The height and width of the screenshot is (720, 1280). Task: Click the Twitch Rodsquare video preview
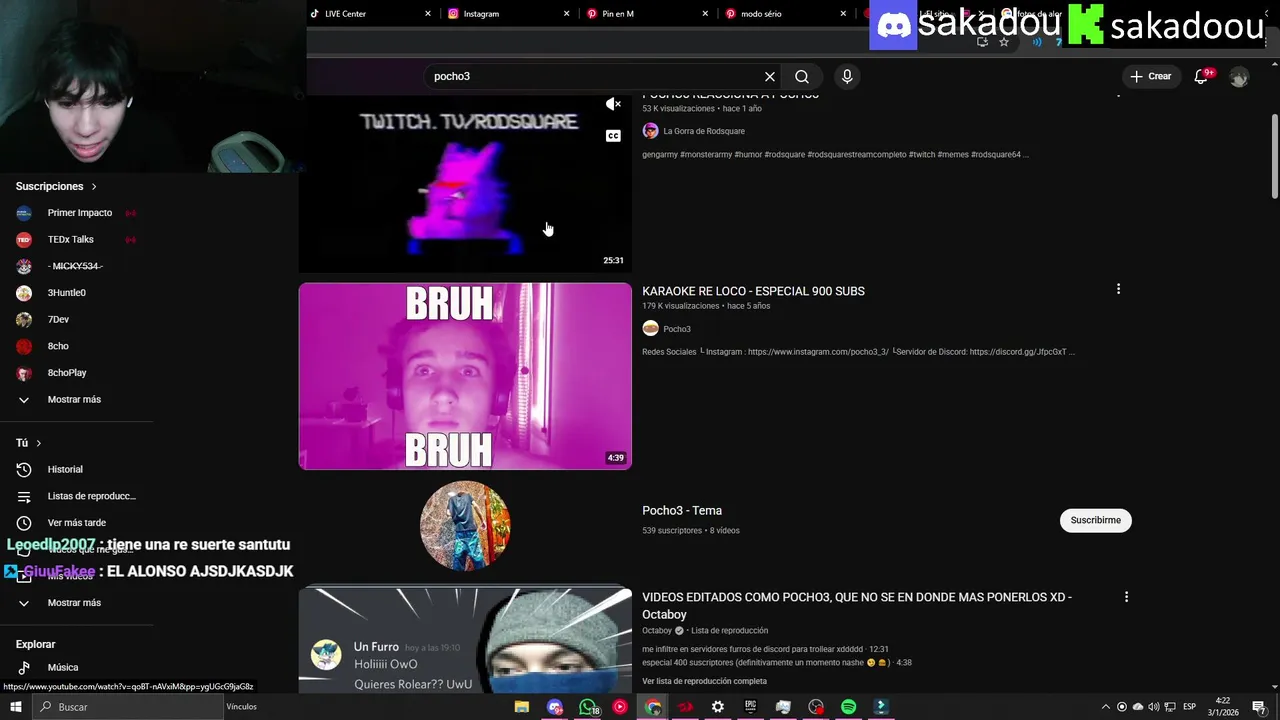pos(465,183)
